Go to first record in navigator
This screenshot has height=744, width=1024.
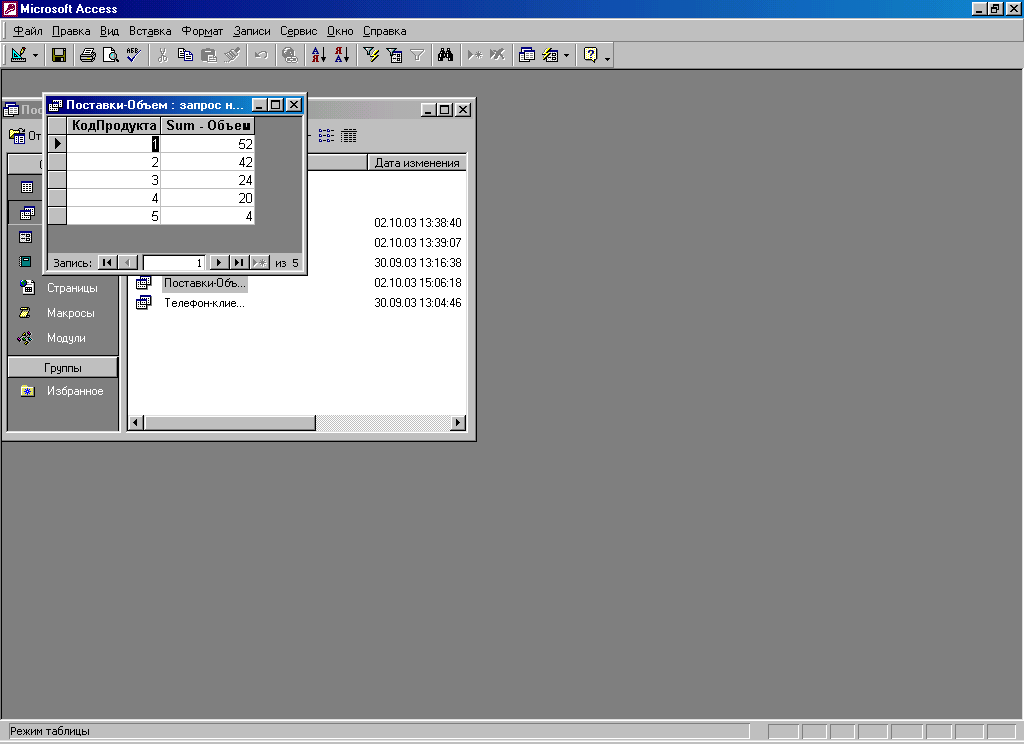107,263
